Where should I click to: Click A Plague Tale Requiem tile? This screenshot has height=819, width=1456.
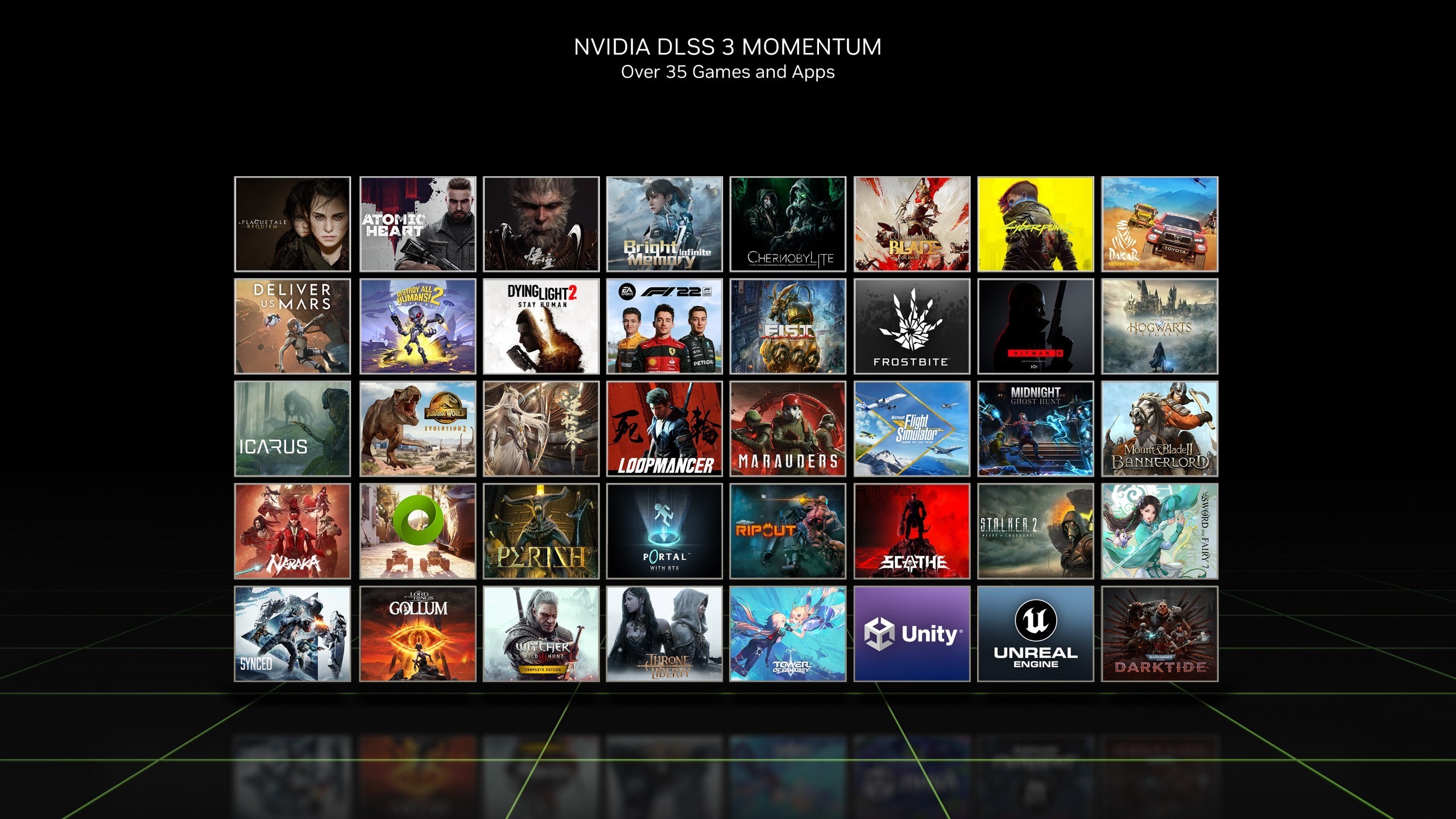tap(293, 225)
